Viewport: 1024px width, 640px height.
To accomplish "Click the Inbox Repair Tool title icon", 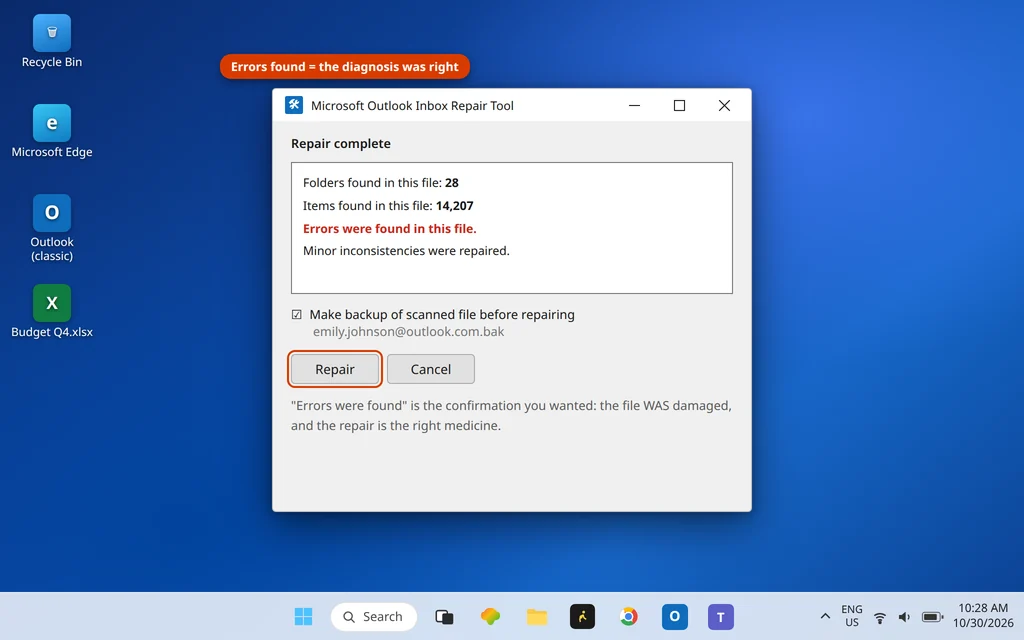I will (294, 105).
